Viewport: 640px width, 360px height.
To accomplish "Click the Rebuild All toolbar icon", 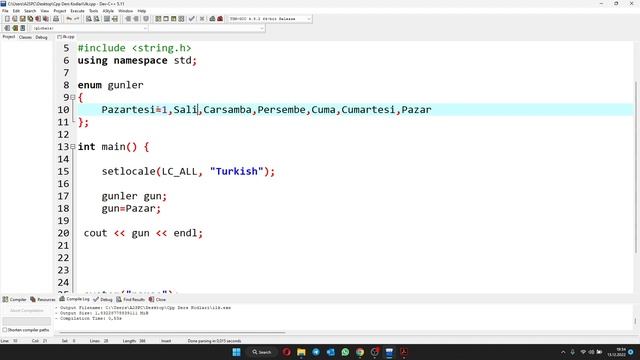I will [x=181, y=19].
